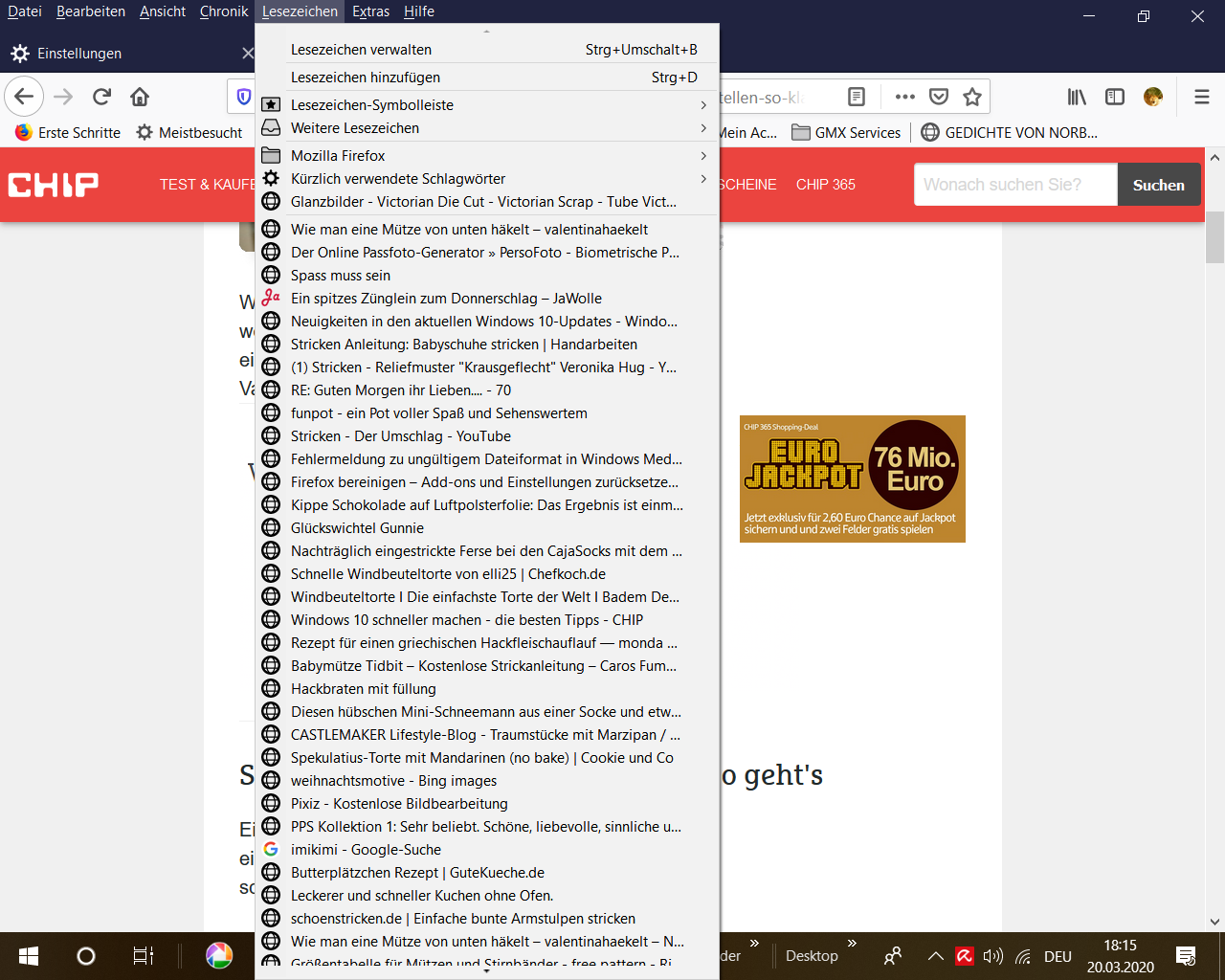Image resolution: width=1225 pixels, height=980 pixels.
Task: Open bookmark Hackbraten mit füllung
Action: (487, 689)
